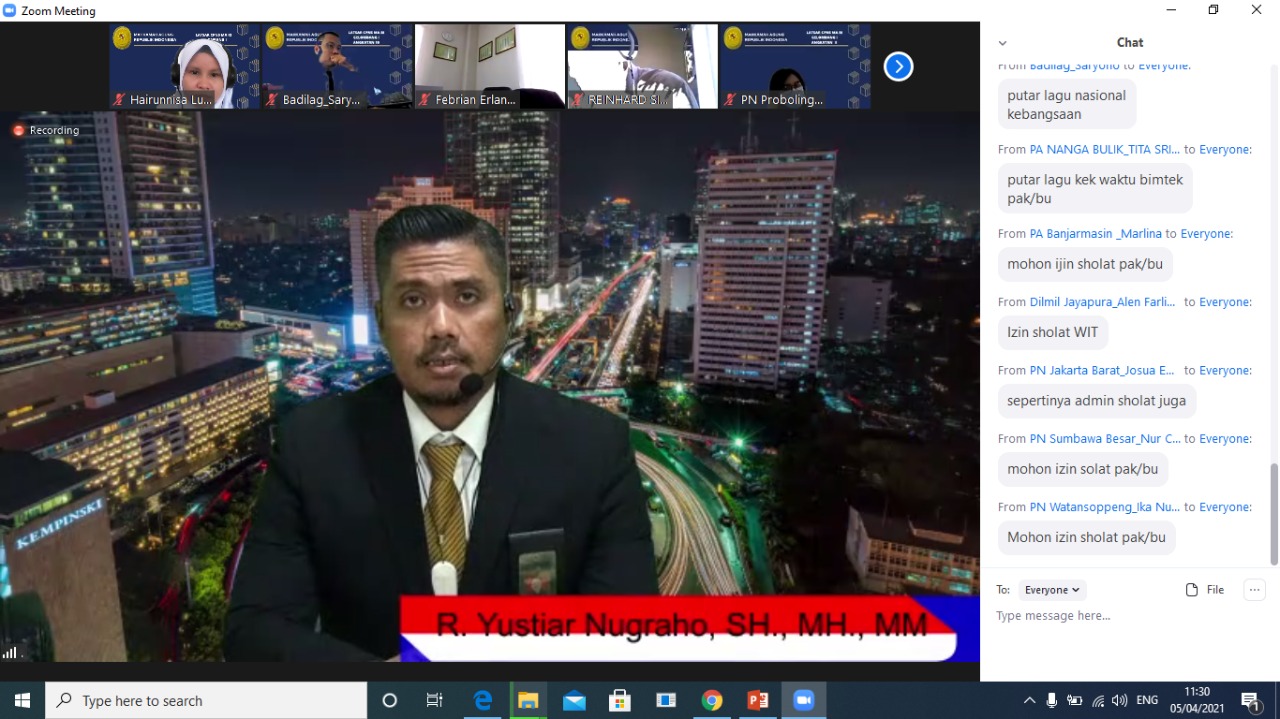Launch Microsoft Edge from taskbar
The width and height of the screenshot is (1280, 719).
pos(483,700)
